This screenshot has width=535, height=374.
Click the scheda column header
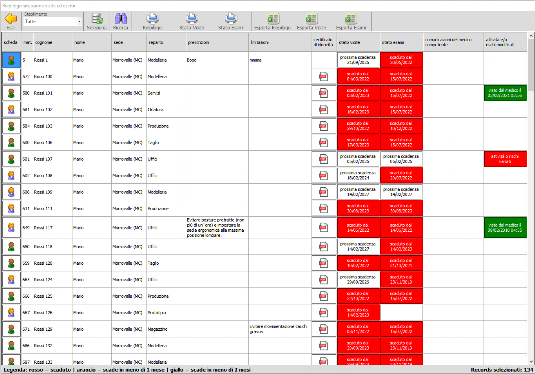point(12,42)
